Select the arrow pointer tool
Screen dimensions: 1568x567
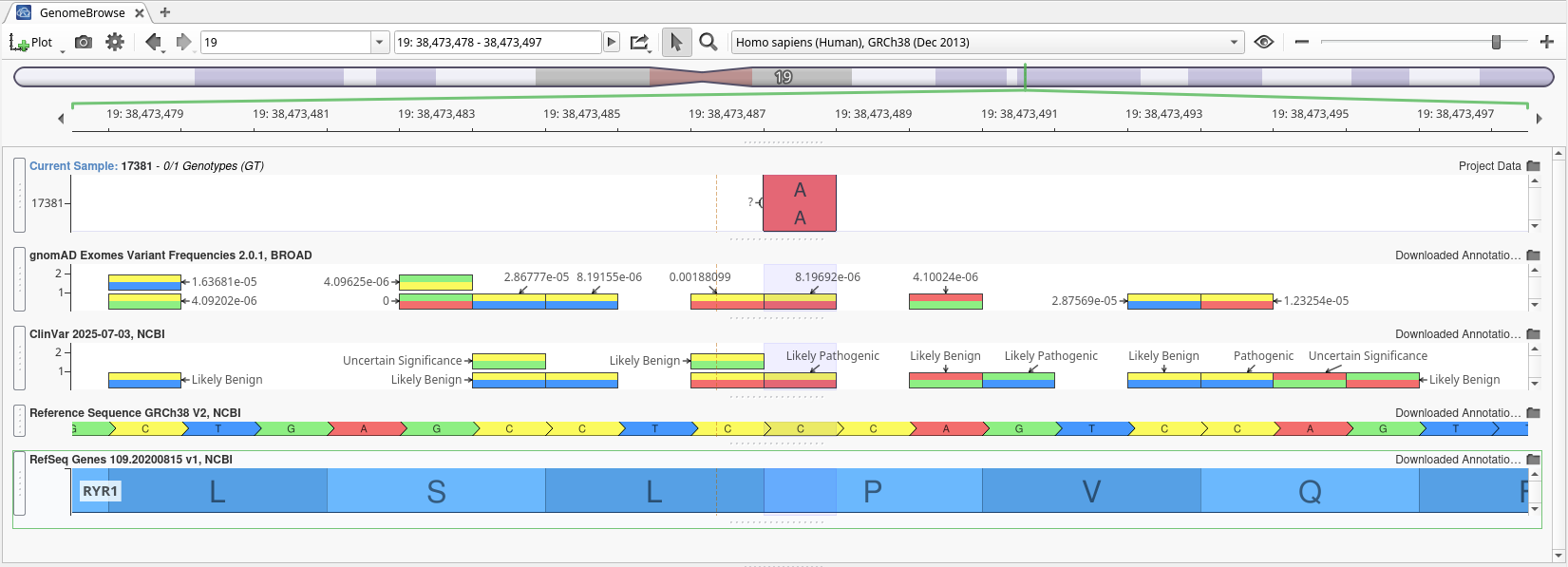point(676,42)
